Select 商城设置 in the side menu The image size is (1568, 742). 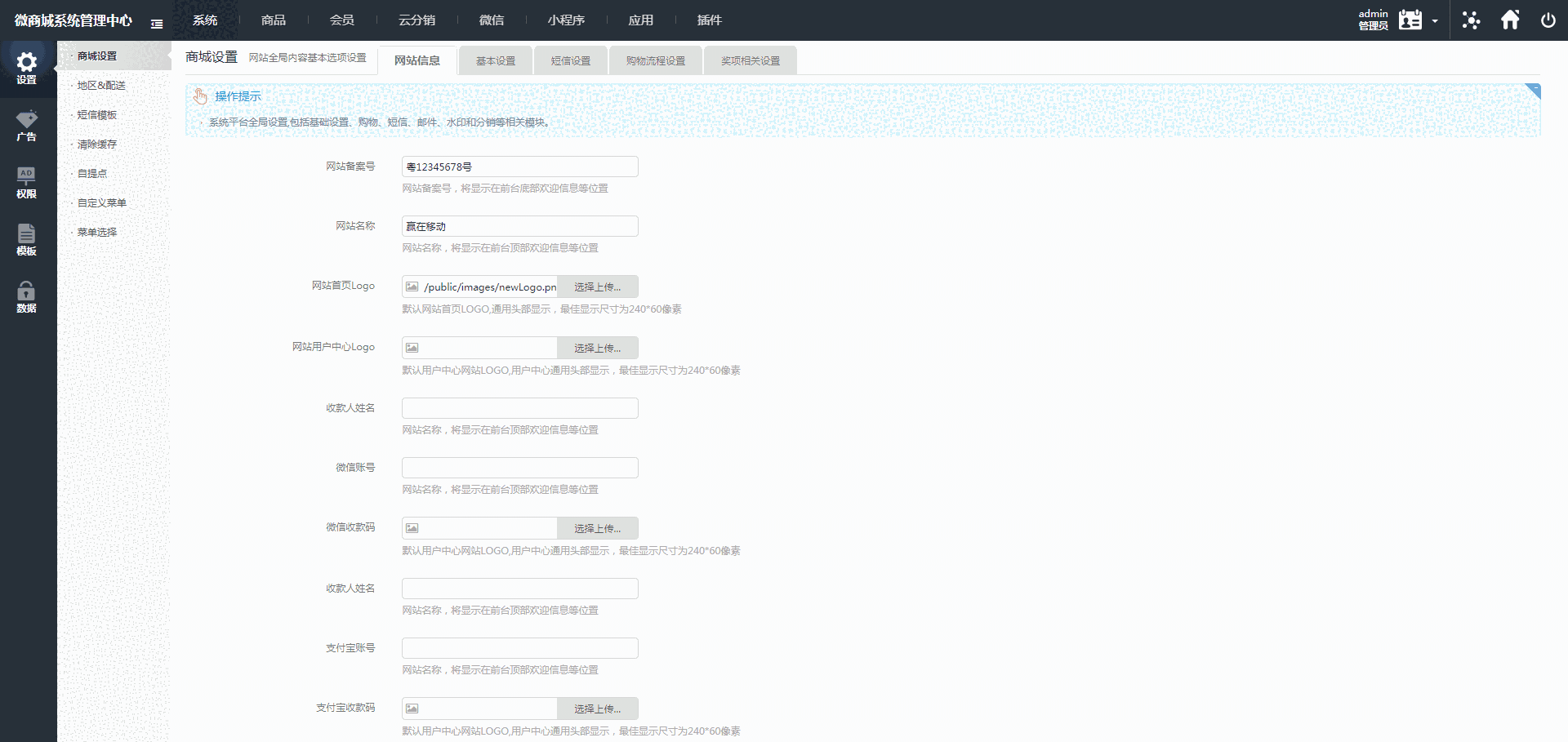pos(114,56)
